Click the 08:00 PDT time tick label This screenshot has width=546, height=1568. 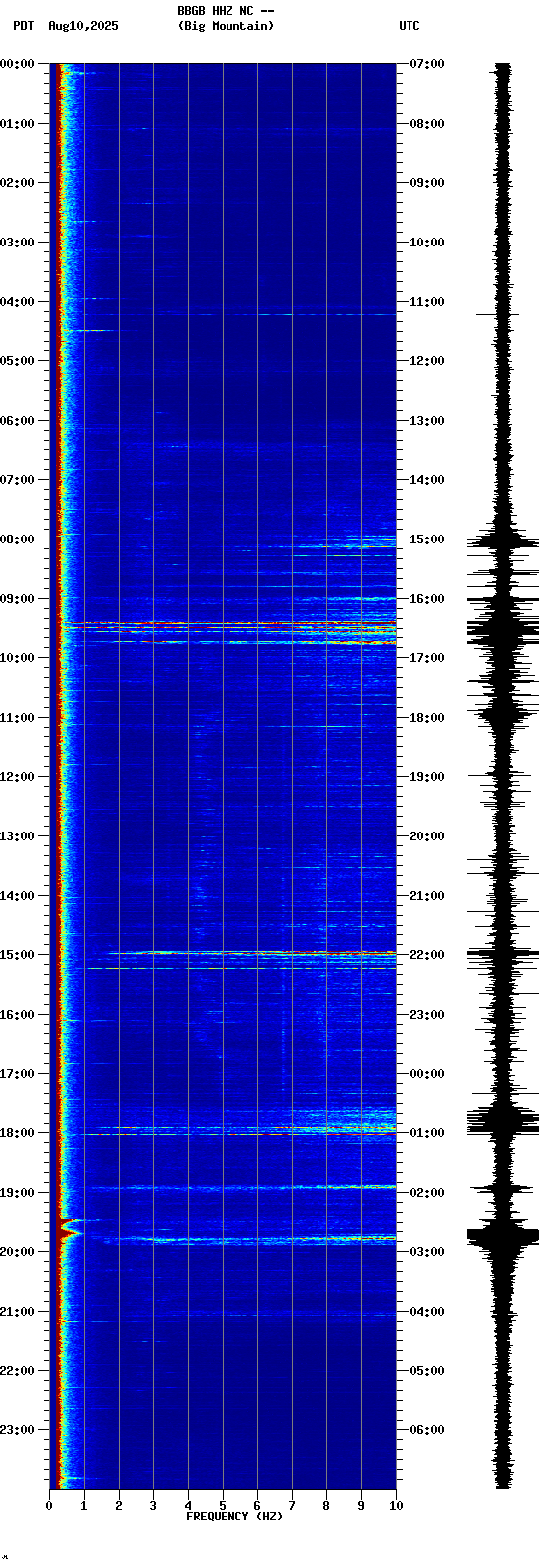click(x=17, y=539)
